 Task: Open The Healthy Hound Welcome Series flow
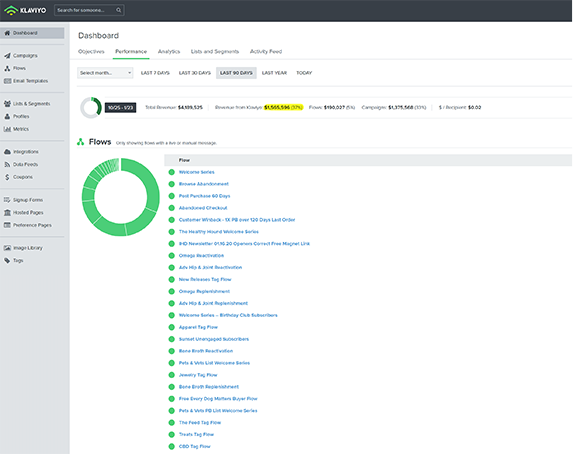219,232
